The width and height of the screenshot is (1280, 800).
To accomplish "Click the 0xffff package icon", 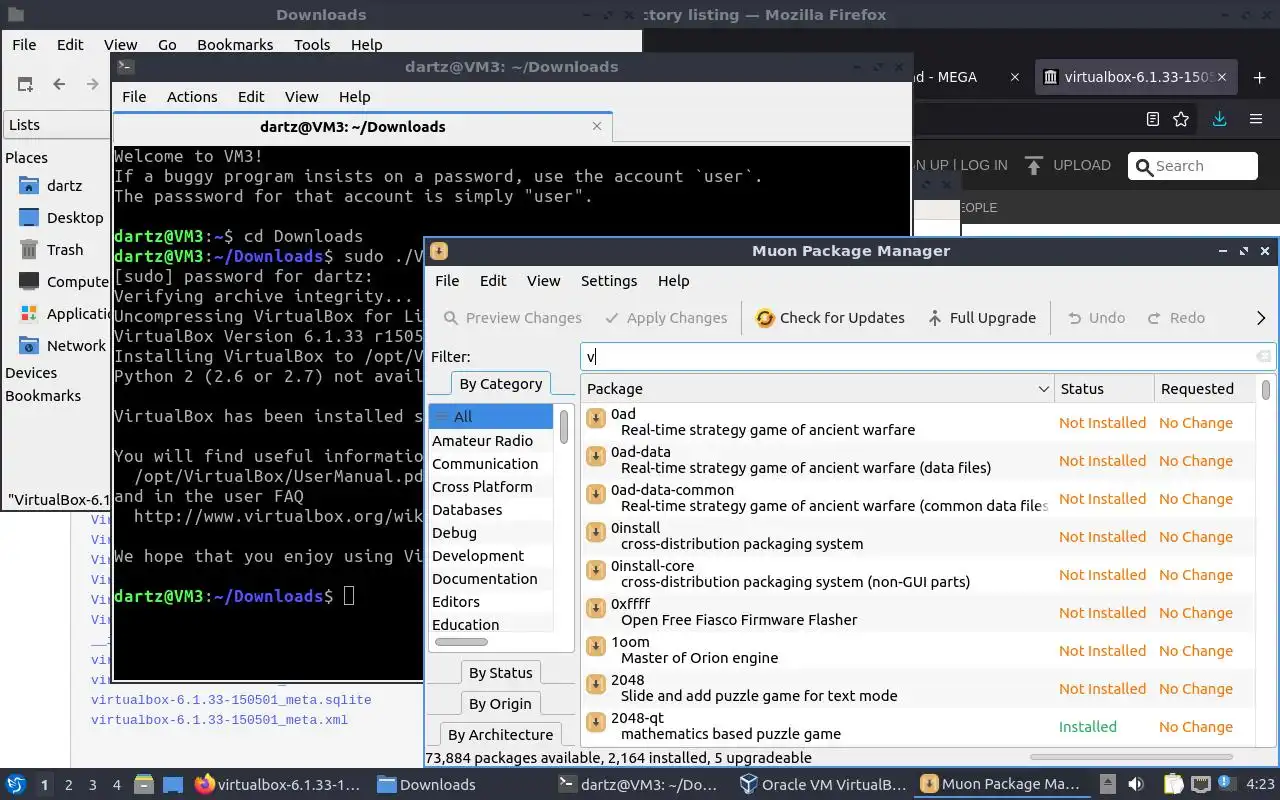I will 596,608.
